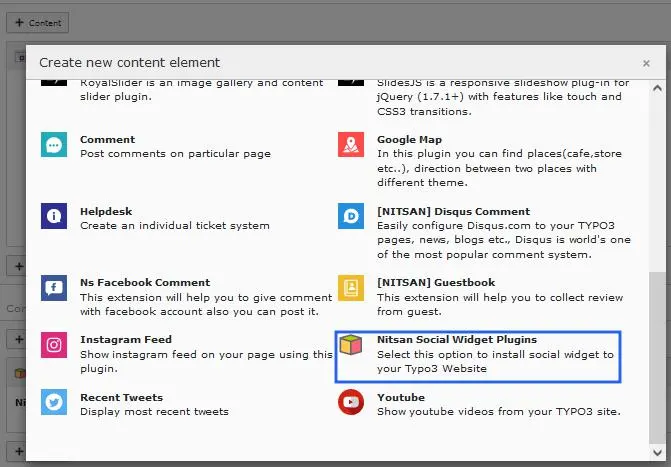The image size is (671, 467).
Task: Click 'Post comments on particular page' description
Action: pyautogui.click(x=175, y=154)
